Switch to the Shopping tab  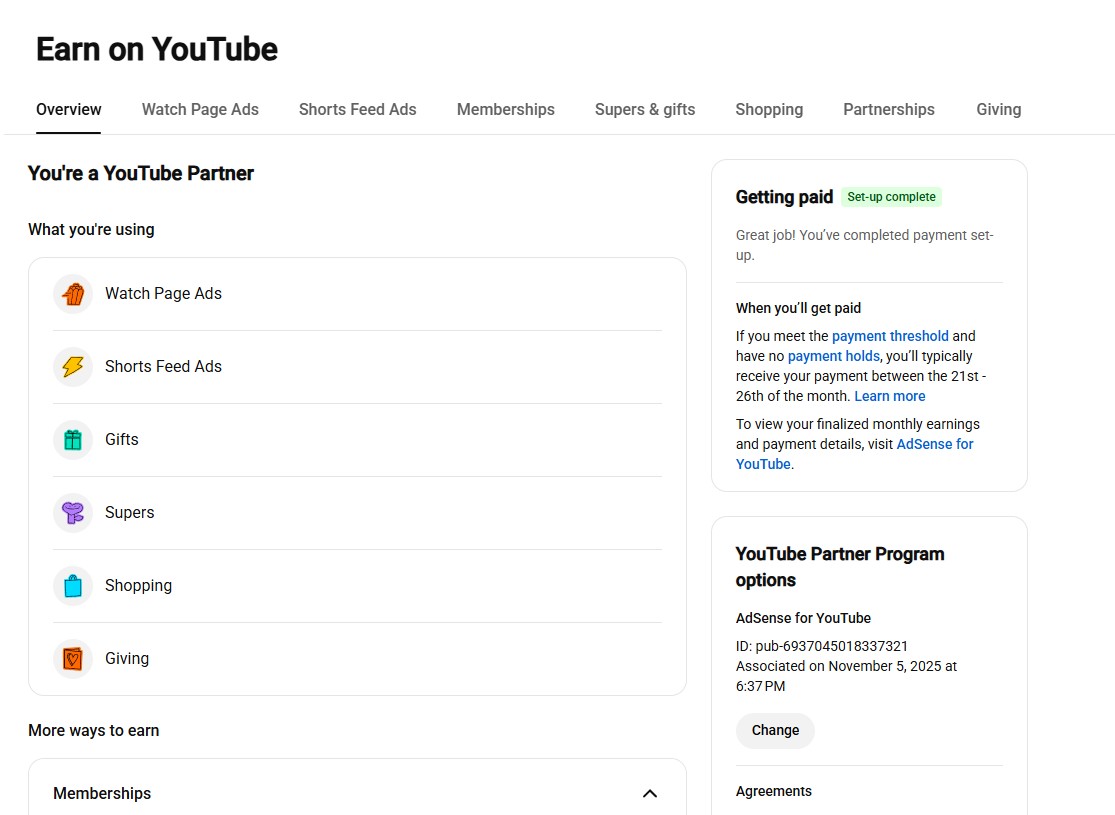(769, 110)
